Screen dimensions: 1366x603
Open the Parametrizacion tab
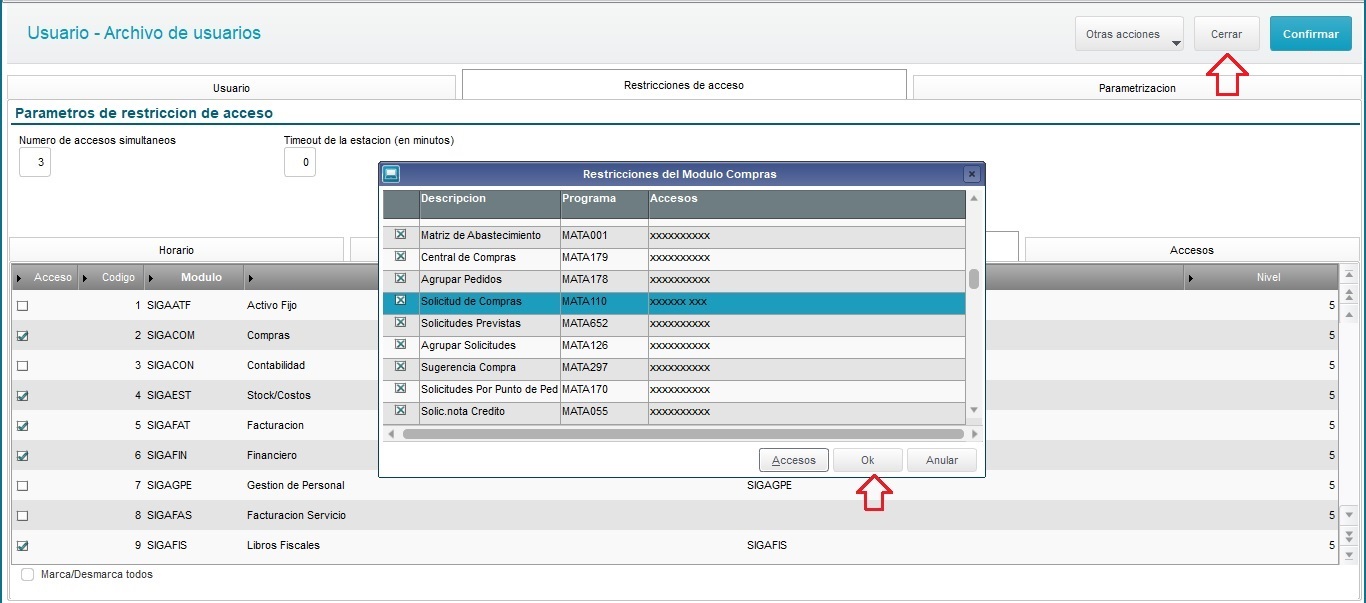coord(1137,88)
